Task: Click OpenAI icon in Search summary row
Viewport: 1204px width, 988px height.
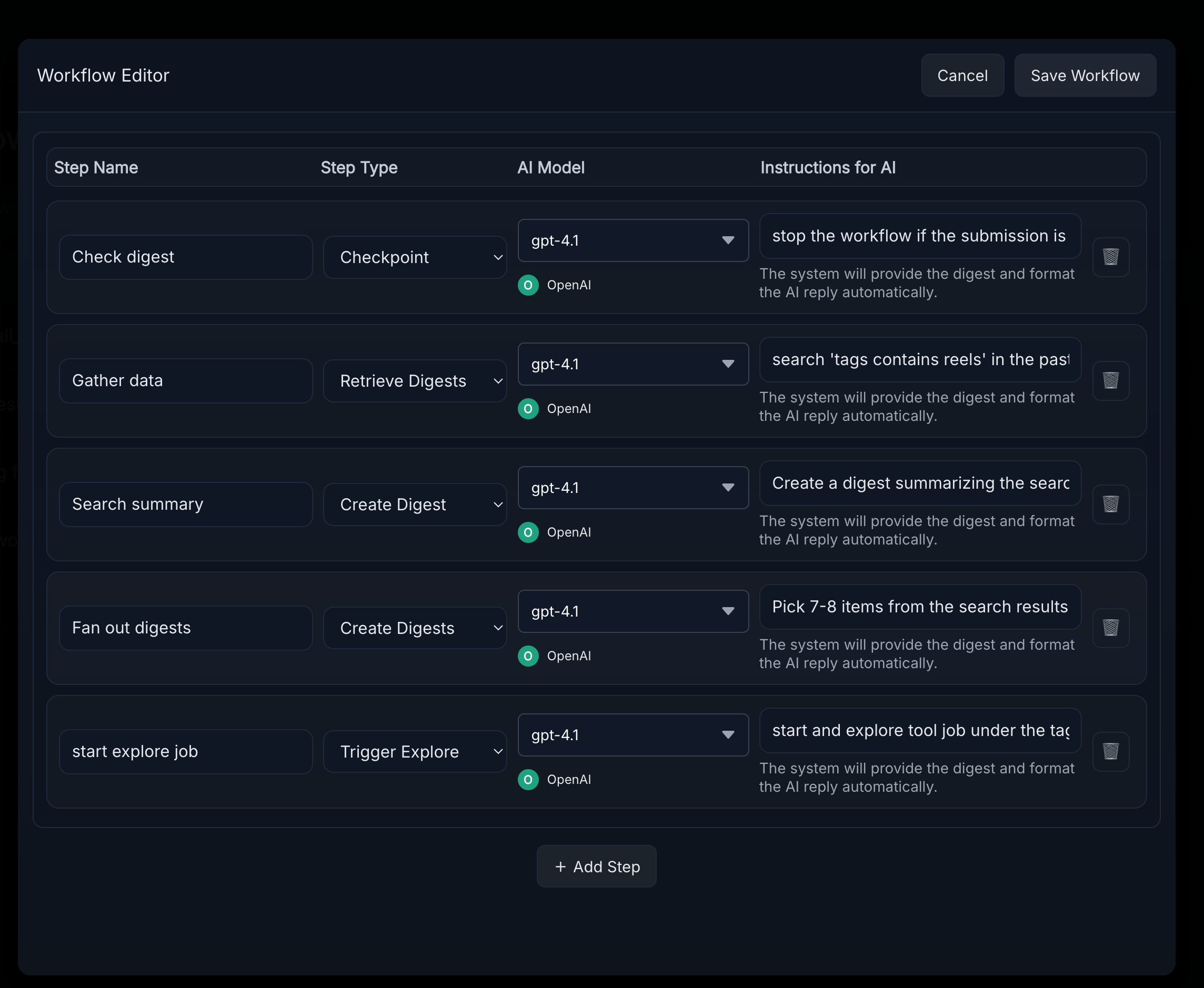Action: pos(528,532)
